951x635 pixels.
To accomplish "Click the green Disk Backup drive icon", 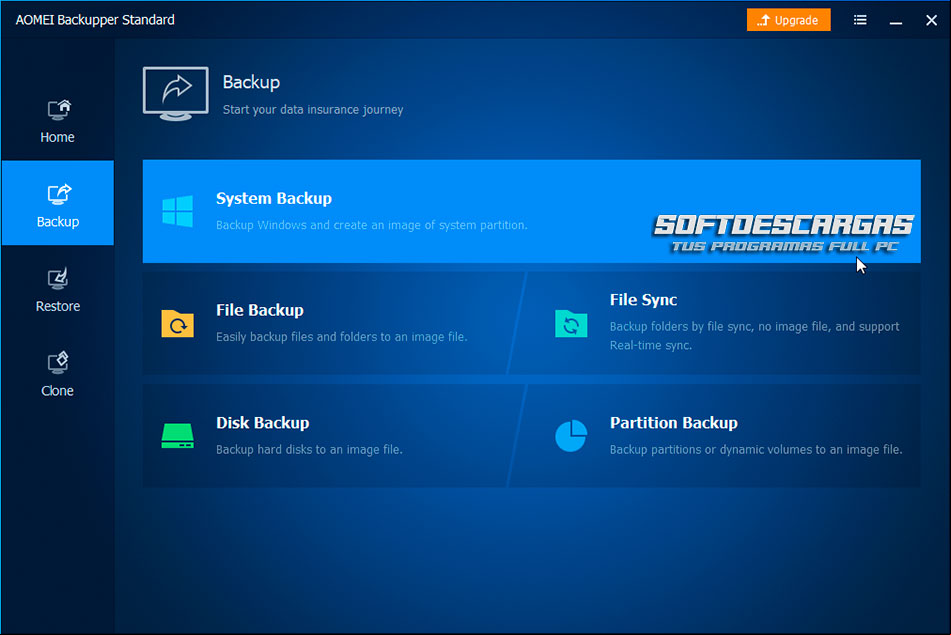I will click(x=178, y=435).
